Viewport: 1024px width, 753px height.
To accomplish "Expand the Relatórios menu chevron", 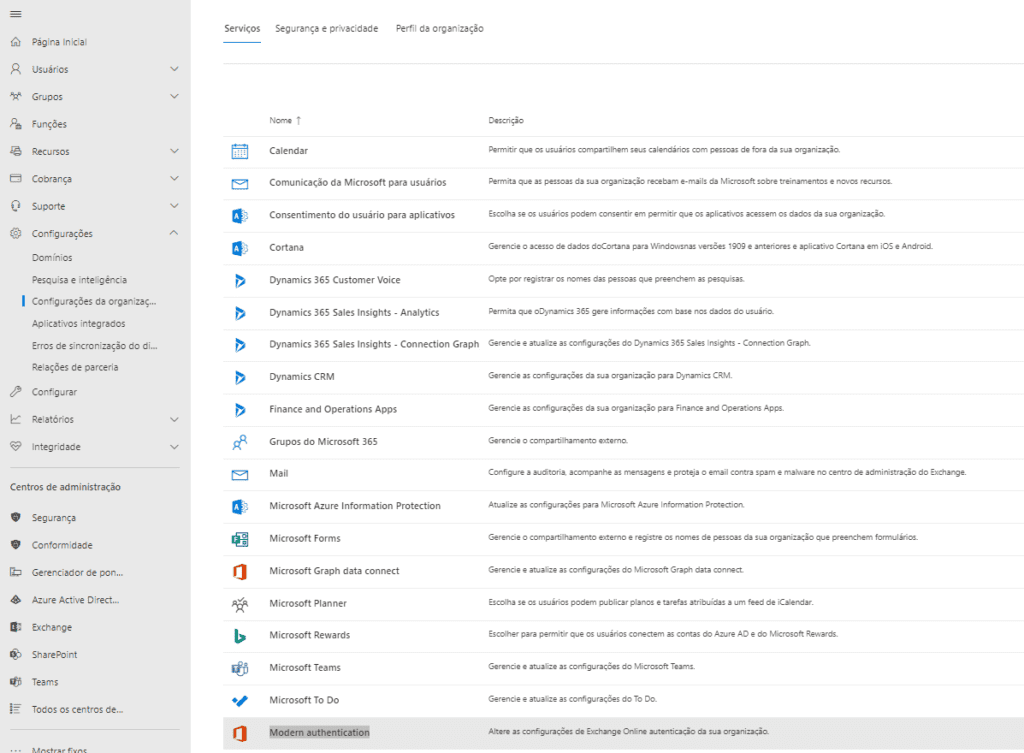I will click(x=174, y=419).
